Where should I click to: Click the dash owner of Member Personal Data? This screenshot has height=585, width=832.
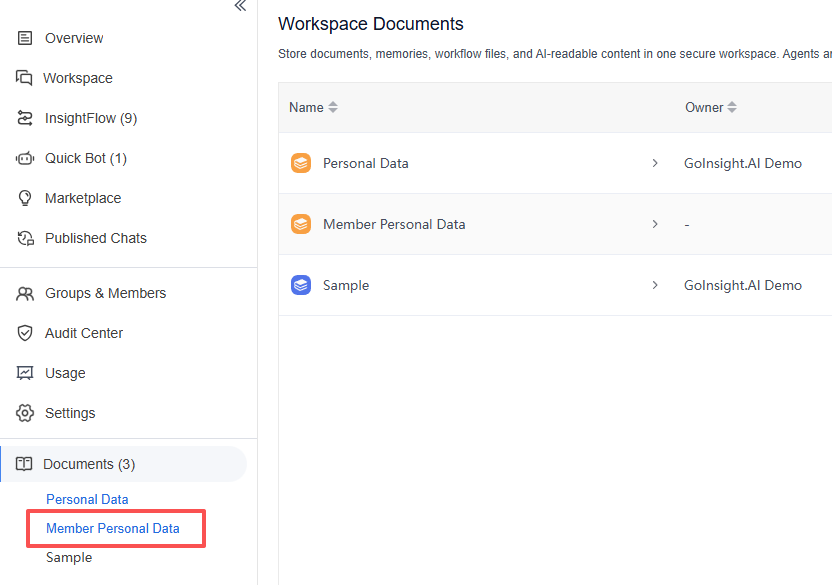click(x=687, y=225)
